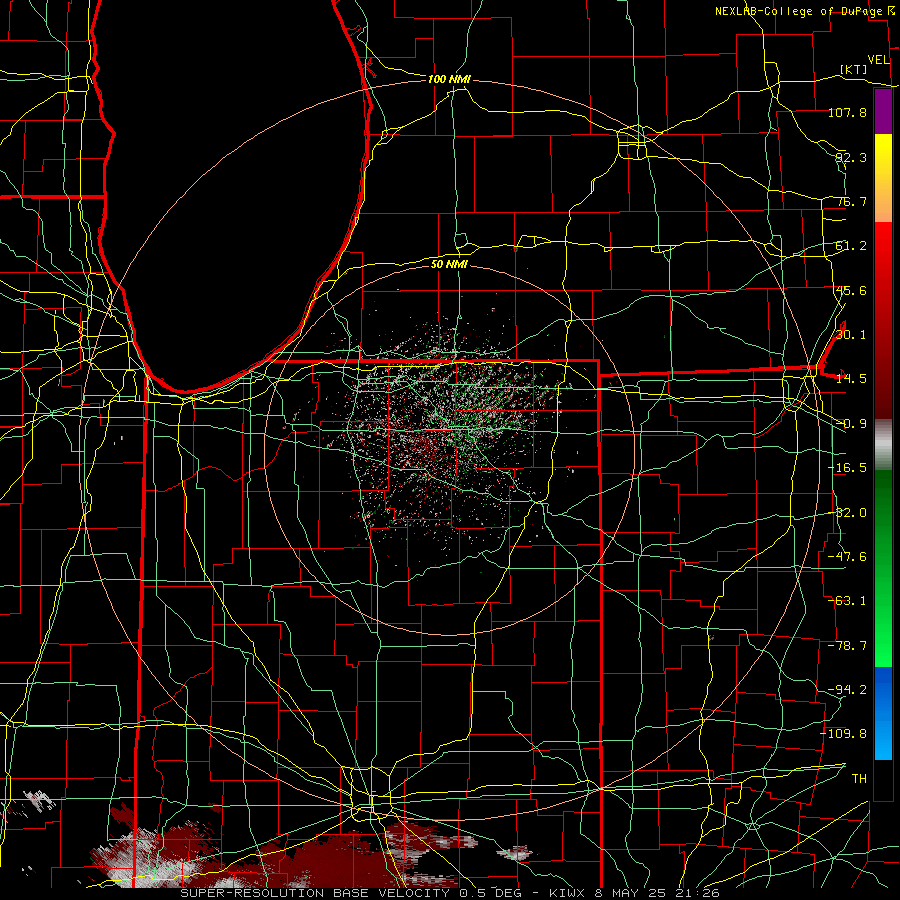Screen dimensions: 900x900
Task: Click the 92.3 scale value
Action: (851, 157)
